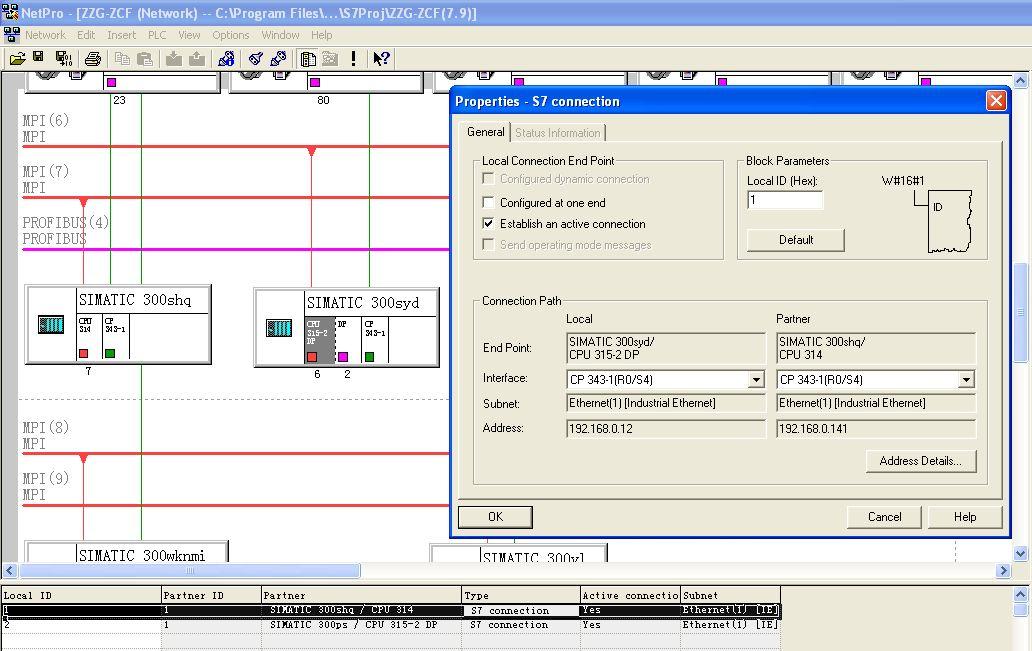Click the exclamation mark toolbar icon
This screenshot has width=1032, height=651.
tap(353, 59)
